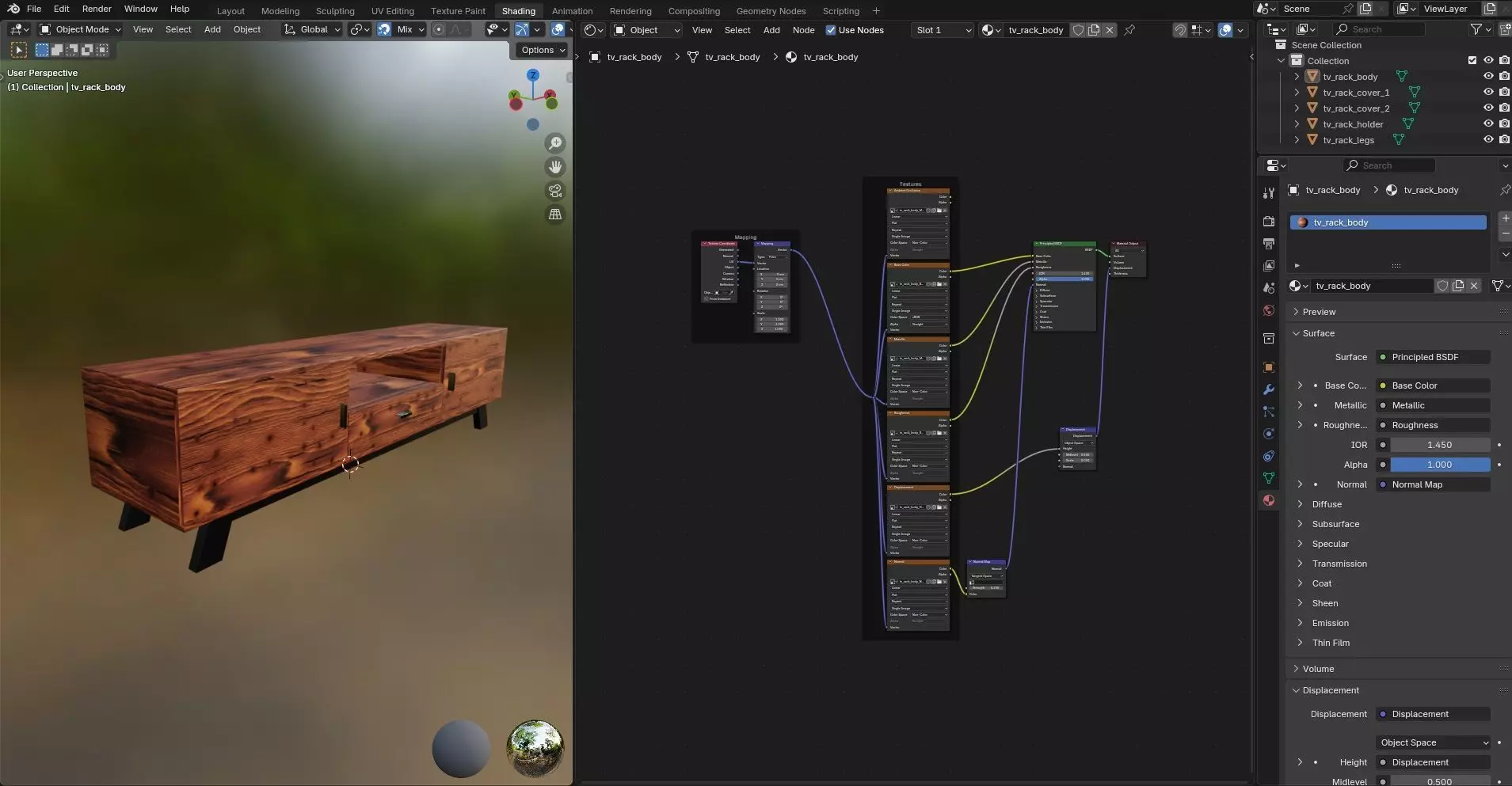Viewport: 1512px width, 786px height.
Task: Open Global transform orientation dropdown
Action: (312, 29)
